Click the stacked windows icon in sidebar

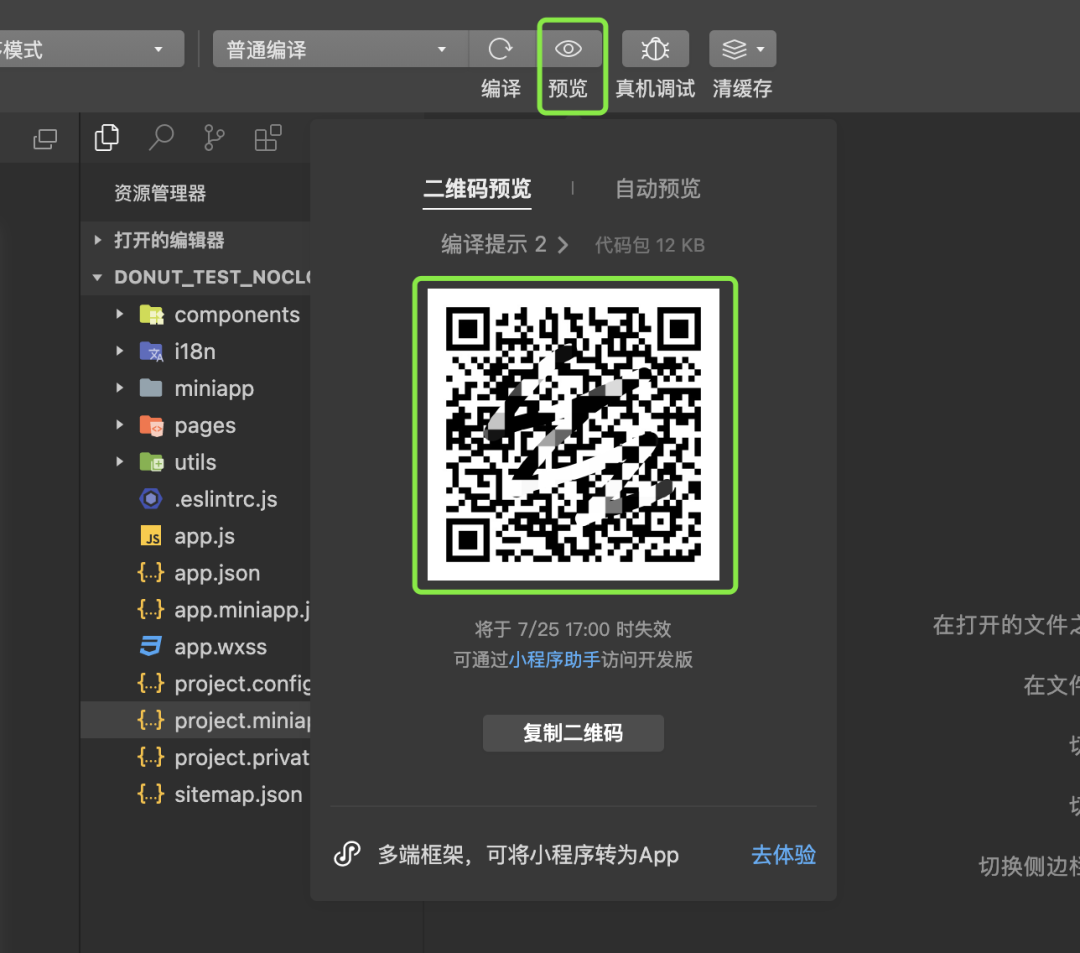tap(45, 139)
